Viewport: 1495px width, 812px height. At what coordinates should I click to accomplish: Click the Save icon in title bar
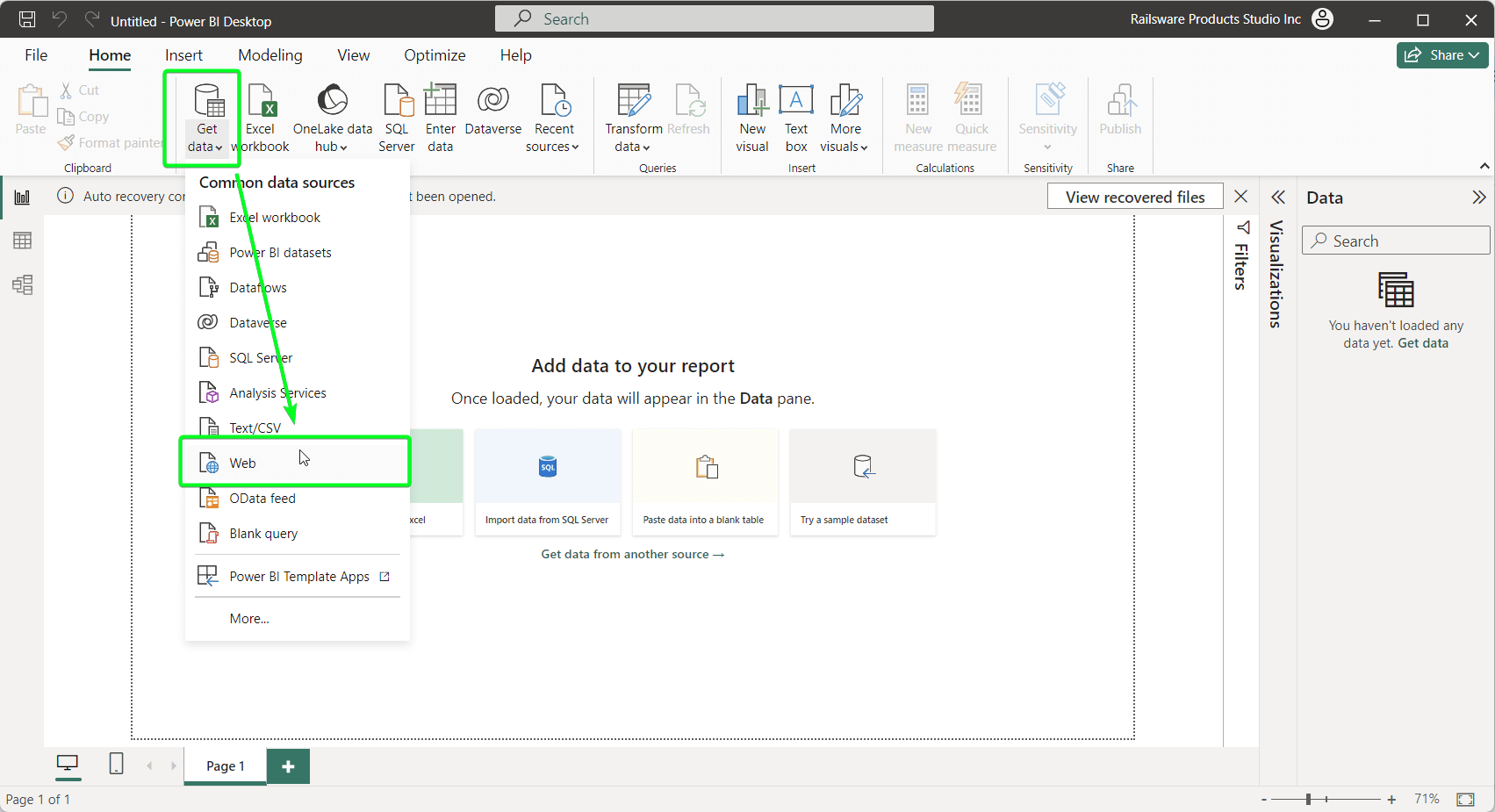(27, 19)
